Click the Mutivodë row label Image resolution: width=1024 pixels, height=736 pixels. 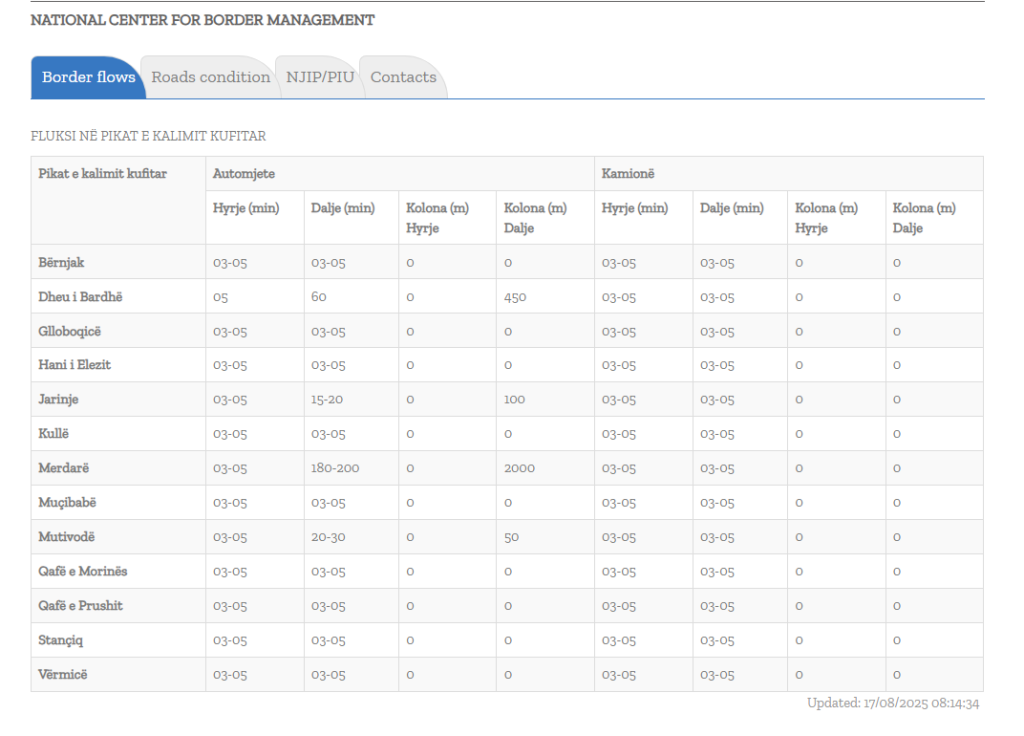pyautogui.click(x=66, y=537)
